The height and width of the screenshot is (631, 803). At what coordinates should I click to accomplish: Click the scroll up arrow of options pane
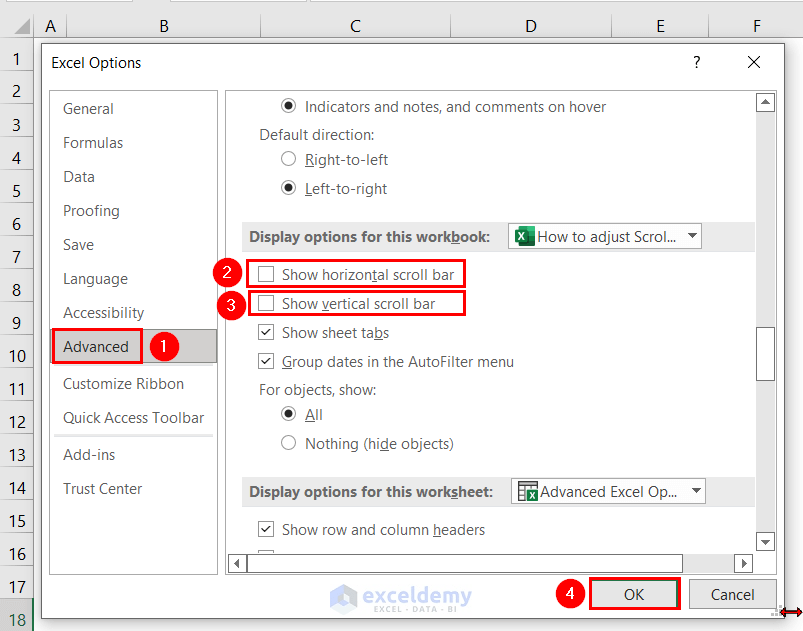(x=765, y=102)
